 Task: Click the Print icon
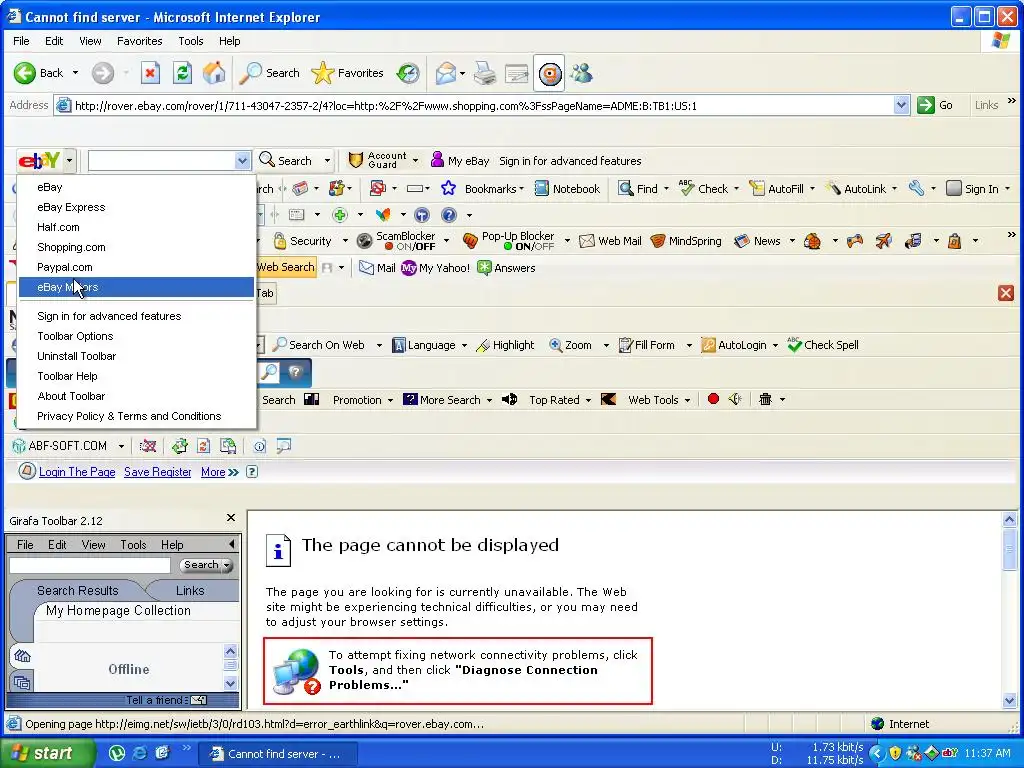[484, 73]
